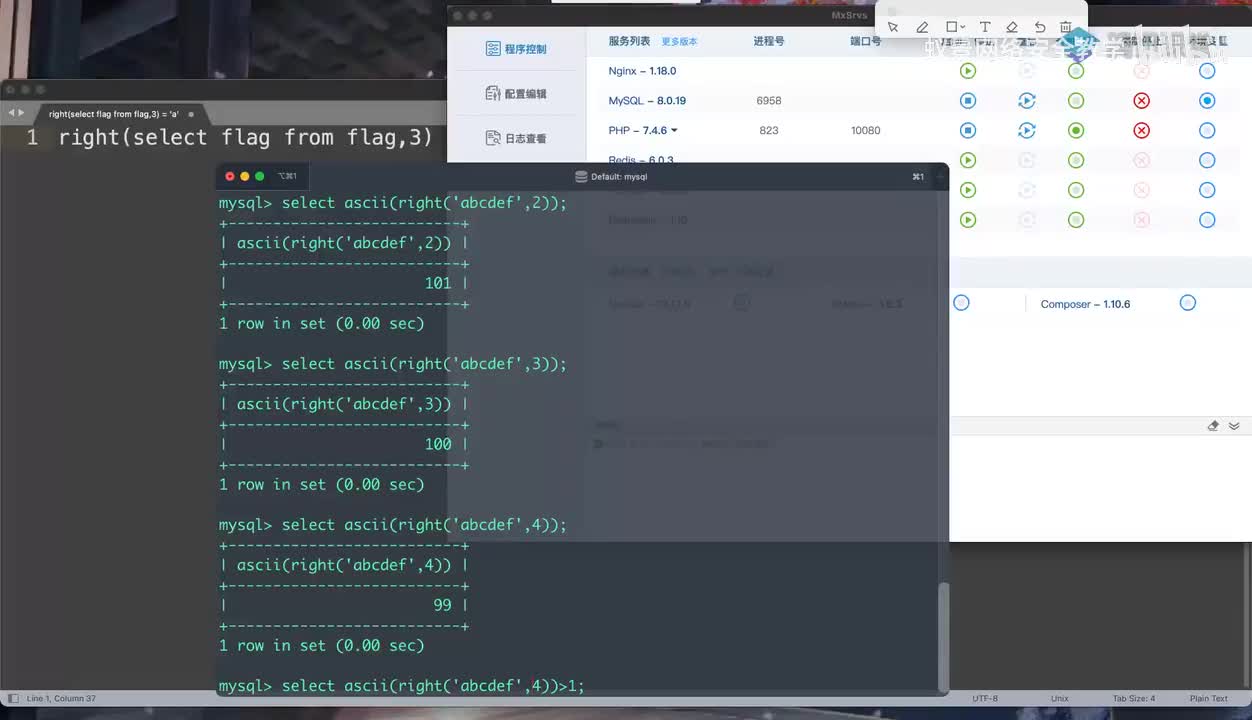Screen dimensions: 1252x720
Task: Select the text annotation tool
Action: click(x=985, y=27)
